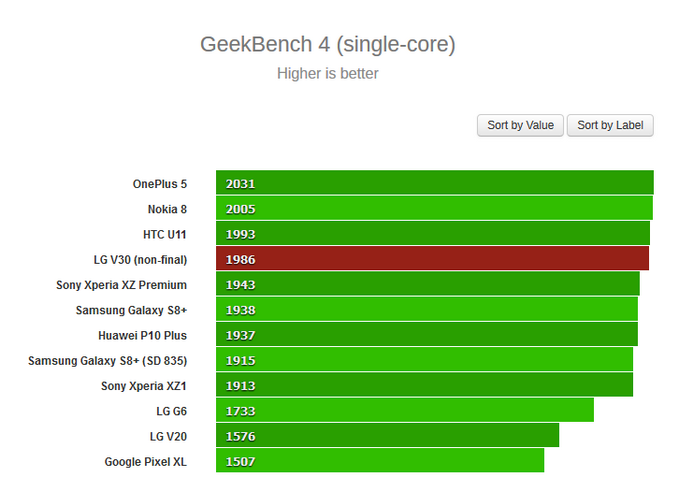
Task: Click the Sort by Value button
Action: (520, 125)
